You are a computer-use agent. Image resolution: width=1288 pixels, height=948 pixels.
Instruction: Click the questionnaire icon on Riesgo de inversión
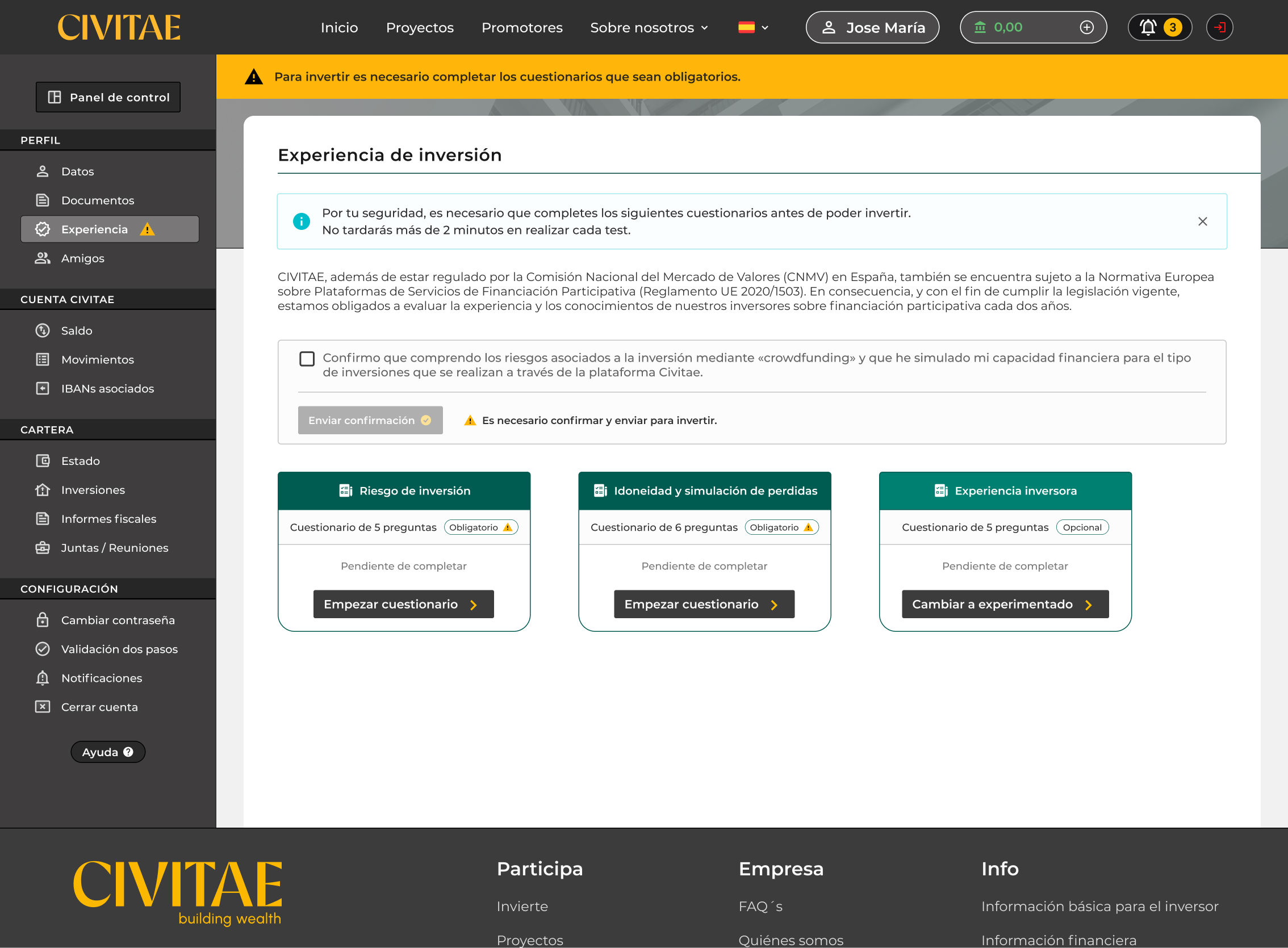[x=345, y=490]
